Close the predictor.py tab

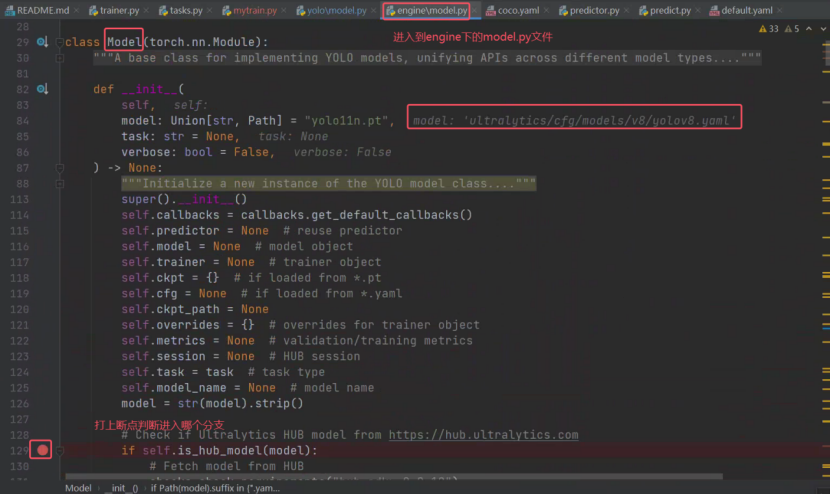pyautogui.click(x=627, y=11)
